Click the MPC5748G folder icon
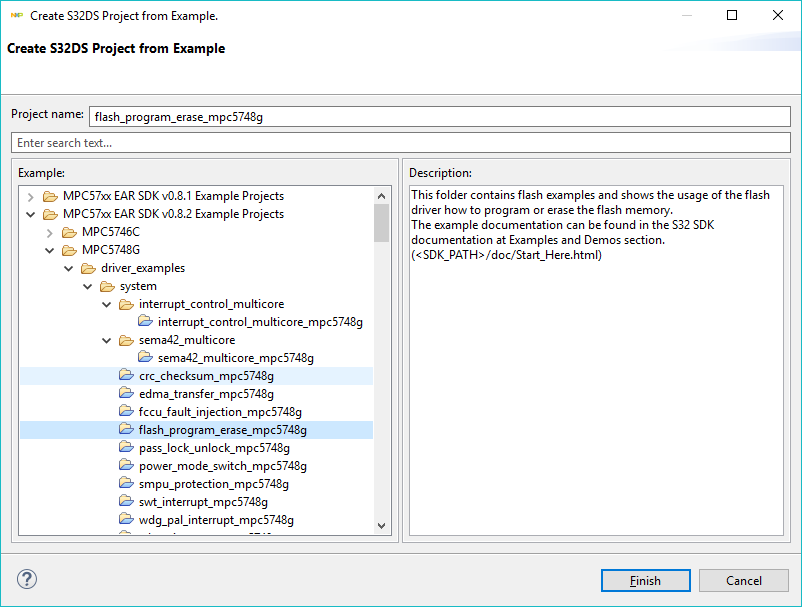802x607 pixels. coord(70,250)
